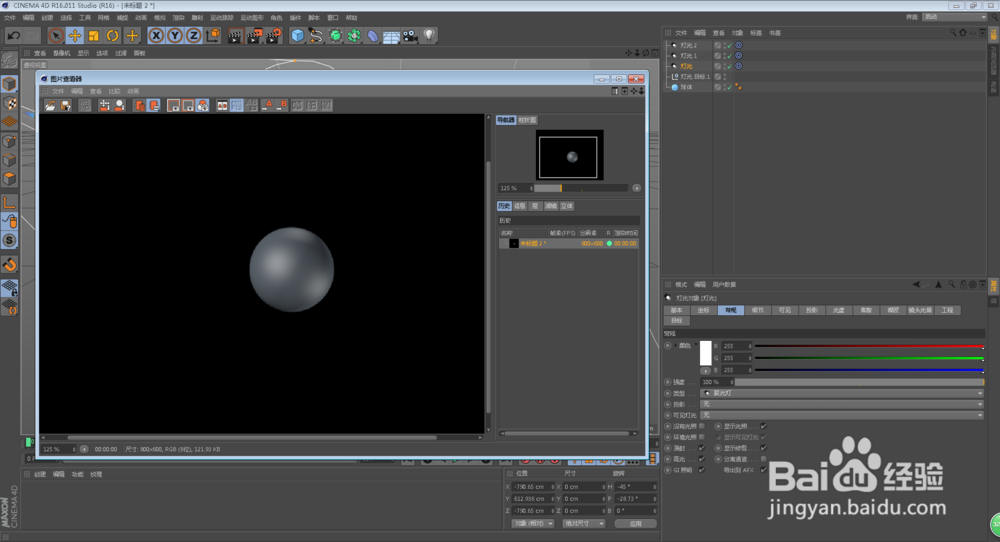Screen dimensions: 1000x542
Task: Click the search icon in Object Manager
Action: coord(953,33)
